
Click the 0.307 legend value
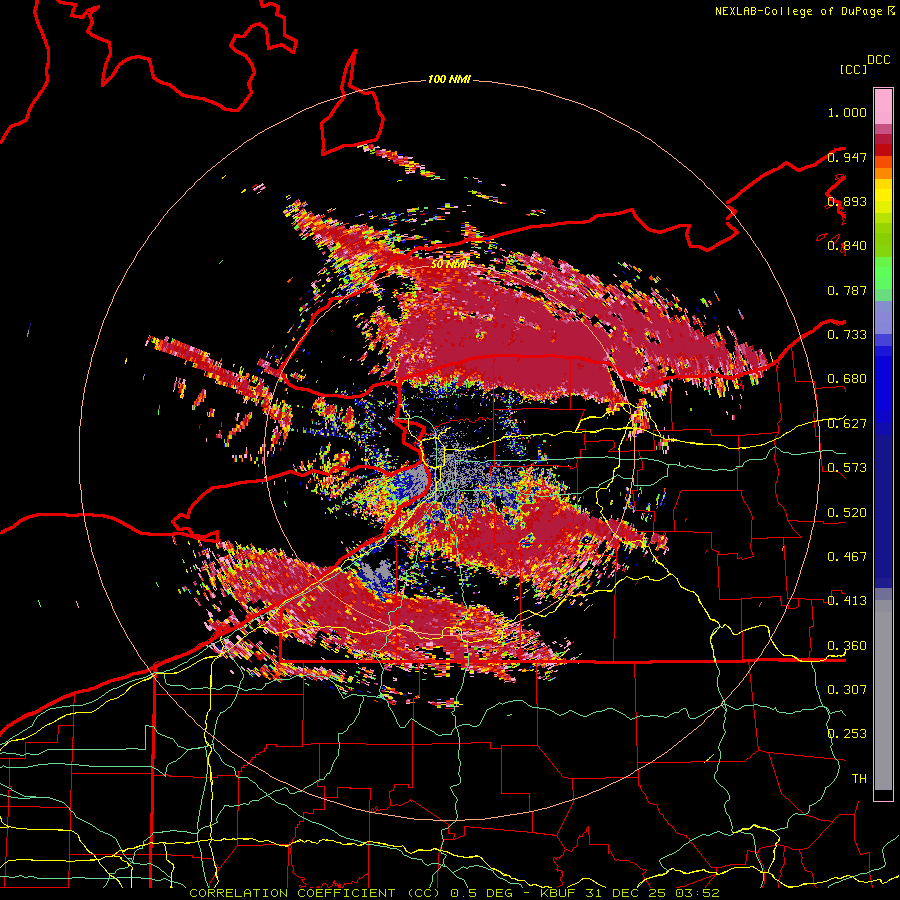pyautogui.click(x=847, y=689)
